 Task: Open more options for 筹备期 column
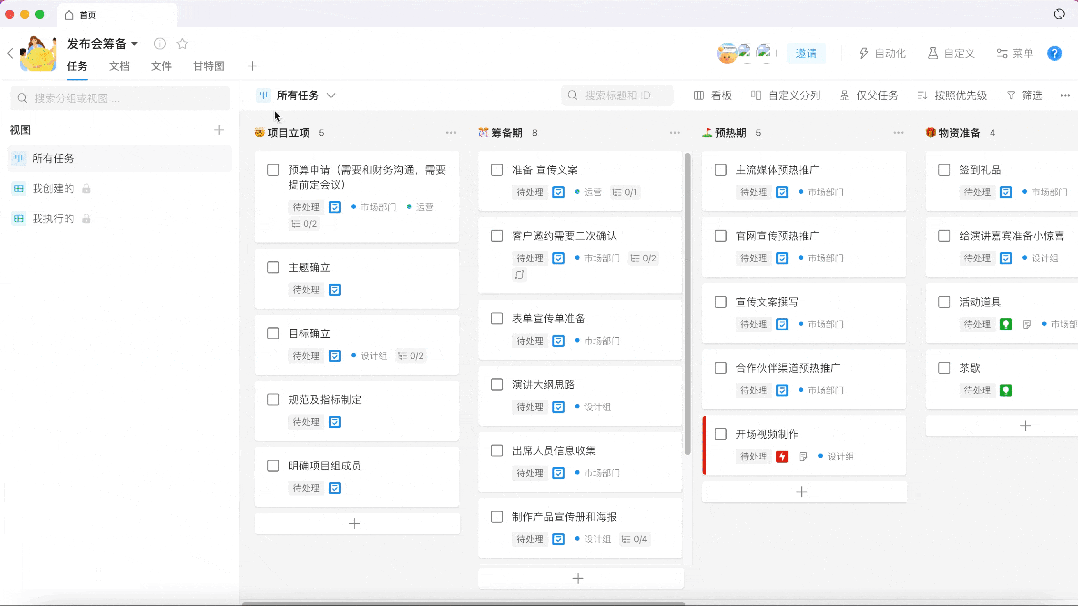675,133
